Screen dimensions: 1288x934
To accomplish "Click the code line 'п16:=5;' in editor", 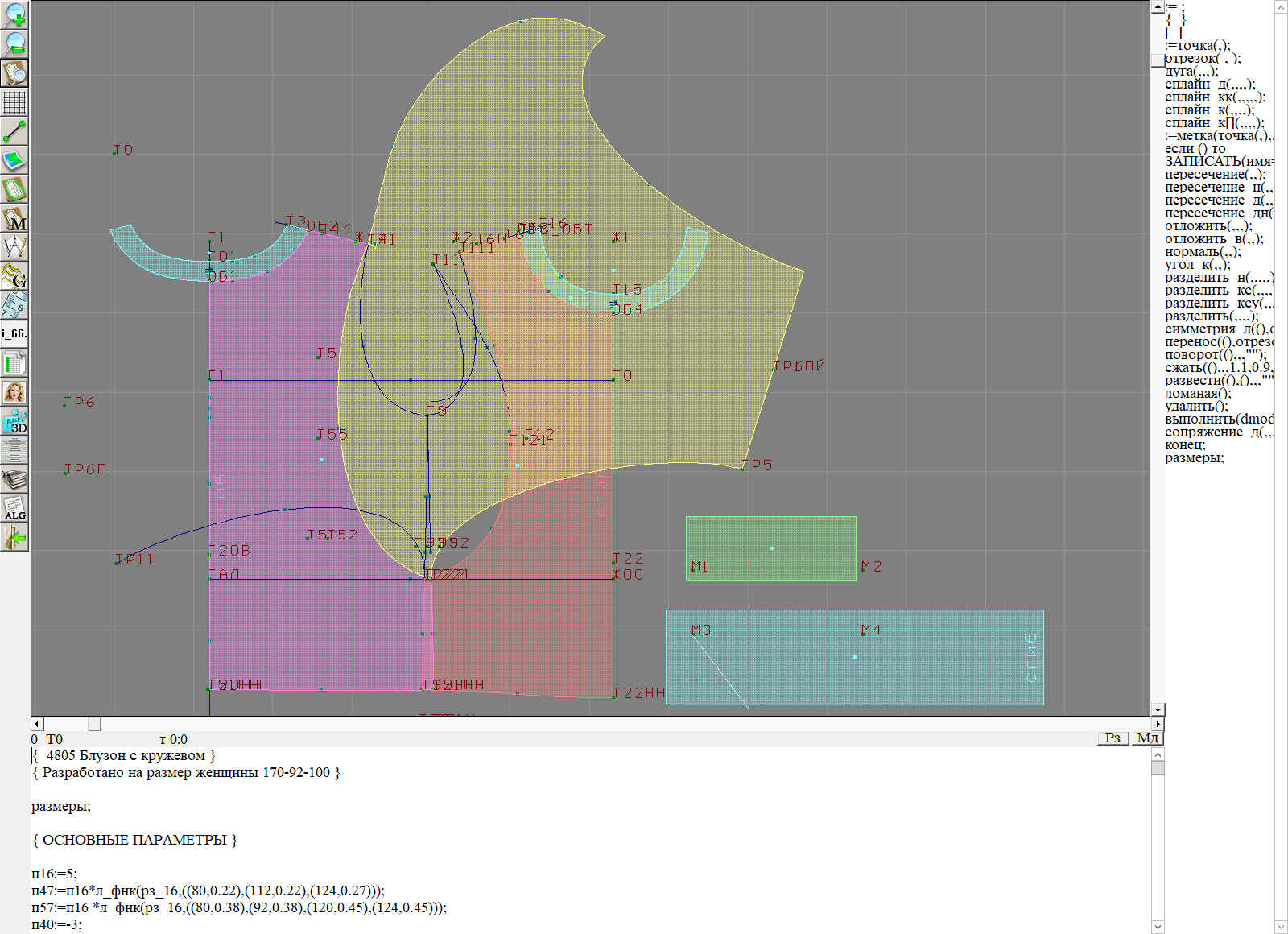I will coord(54,874).
